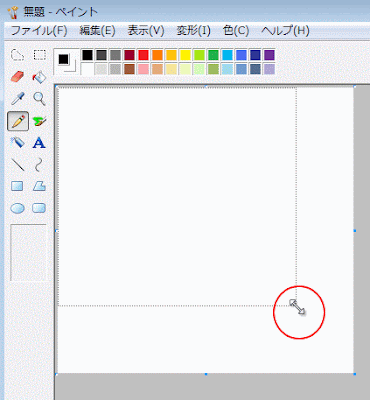
Task: Click the canvas bottom-right corner resize handle
Action: click(x=355, y=374)
